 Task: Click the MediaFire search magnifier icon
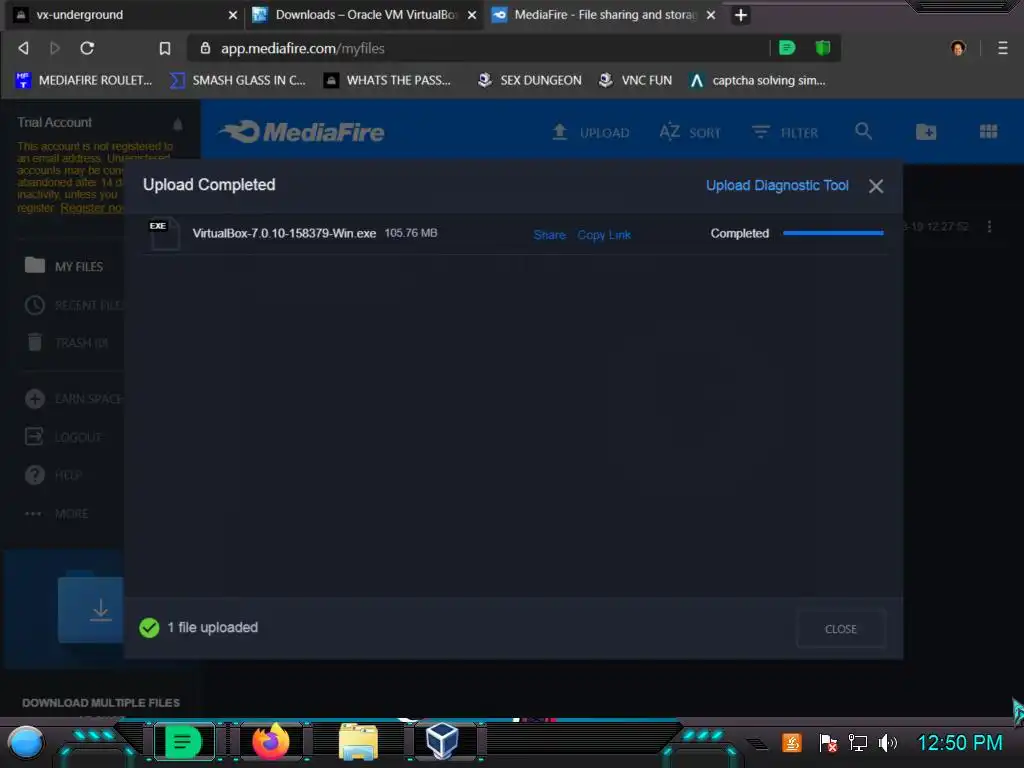tap(863, 131)
